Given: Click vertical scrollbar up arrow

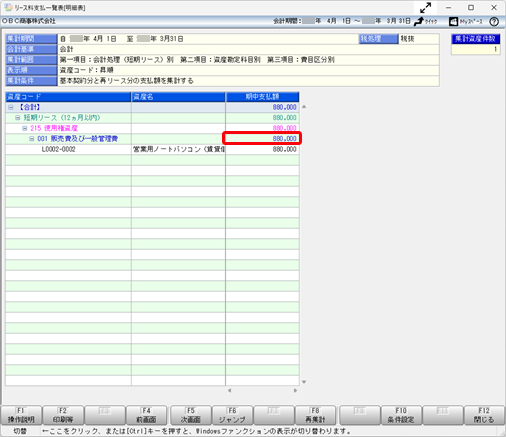Looking at the screenshot, I should point(304,107).
